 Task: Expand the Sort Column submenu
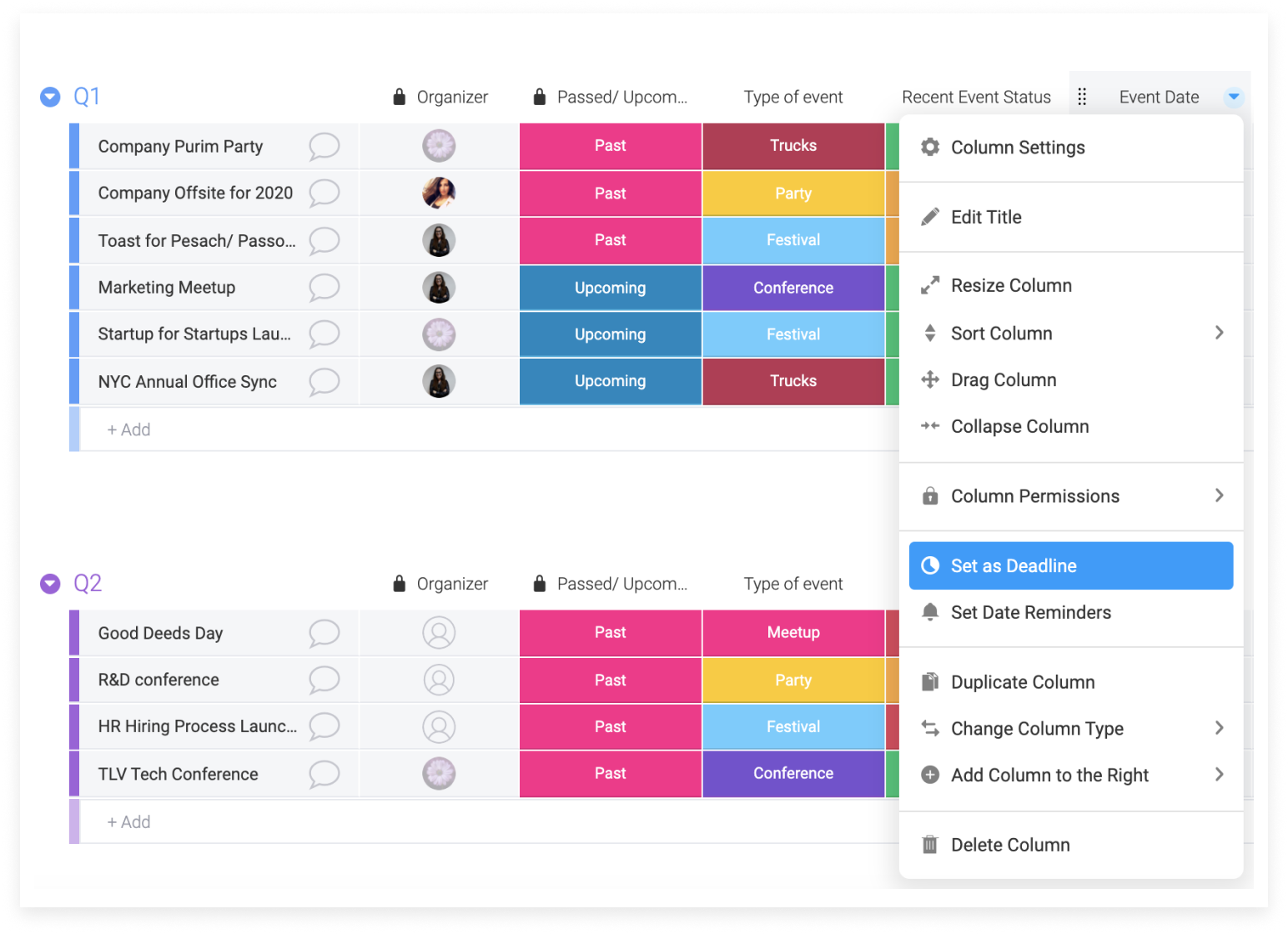click(x=1220, y=333)
